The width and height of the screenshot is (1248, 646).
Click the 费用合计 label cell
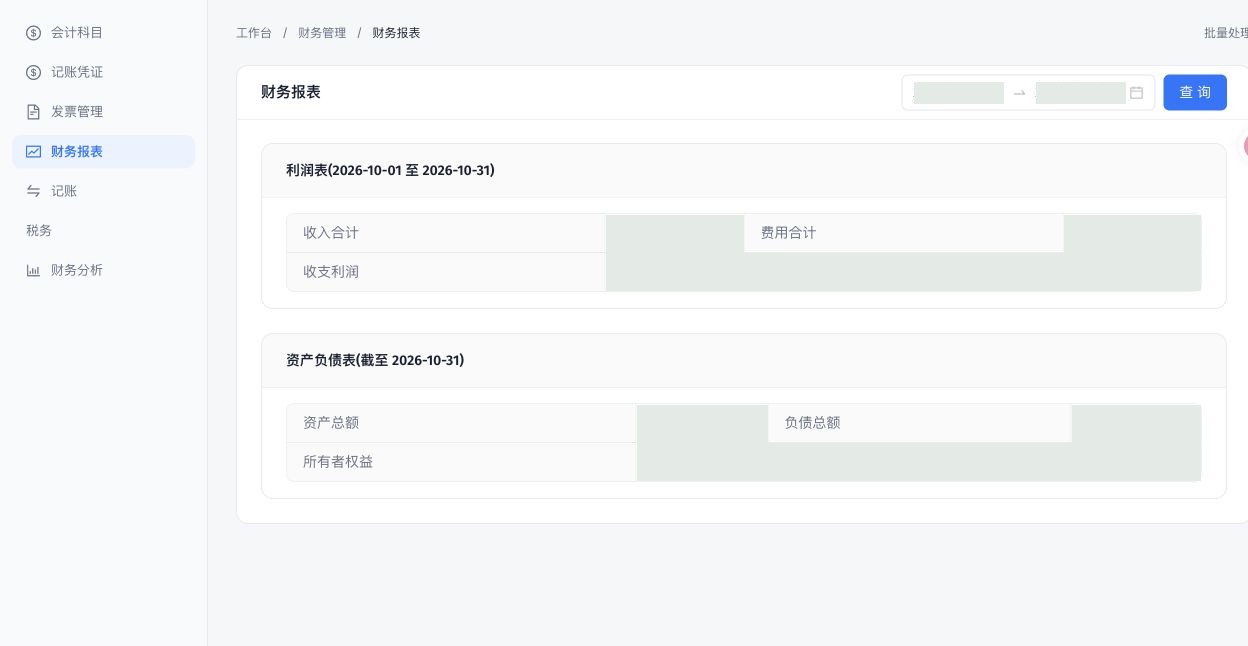[904, 233]
